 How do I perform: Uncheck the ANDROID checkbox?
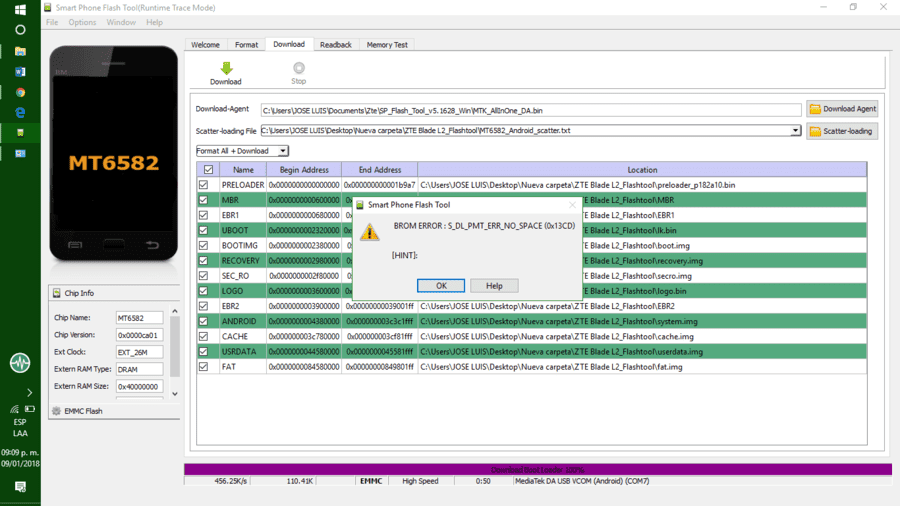(x=203, y=321)
